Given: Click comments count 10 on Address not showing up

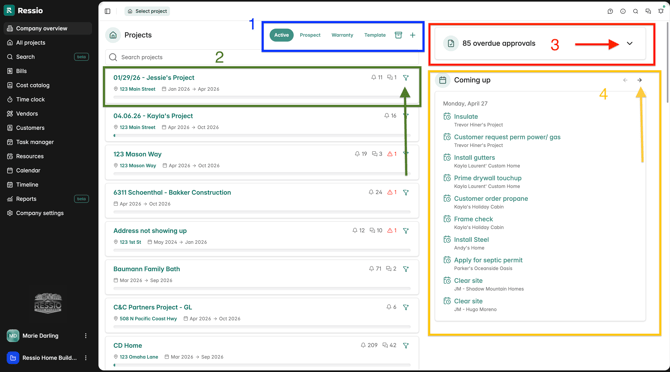Looking at the screenshot, I should point(376,231).
